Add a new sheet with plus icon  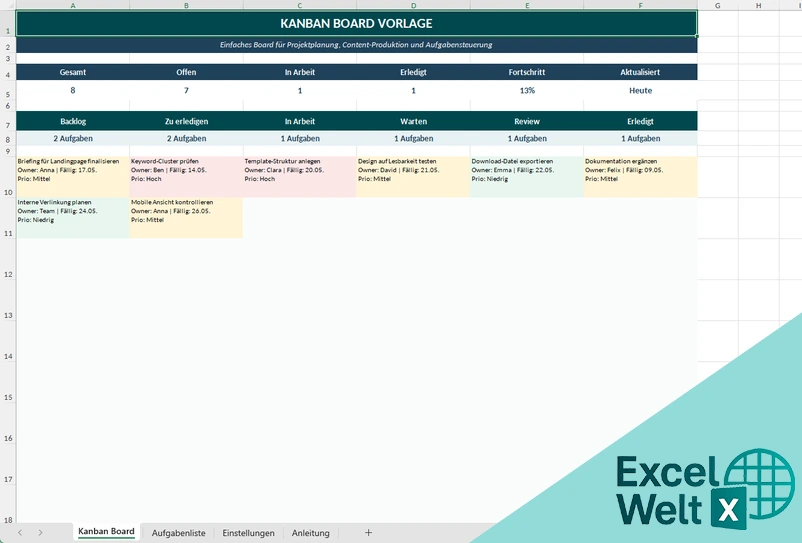(x=368, y=533)
